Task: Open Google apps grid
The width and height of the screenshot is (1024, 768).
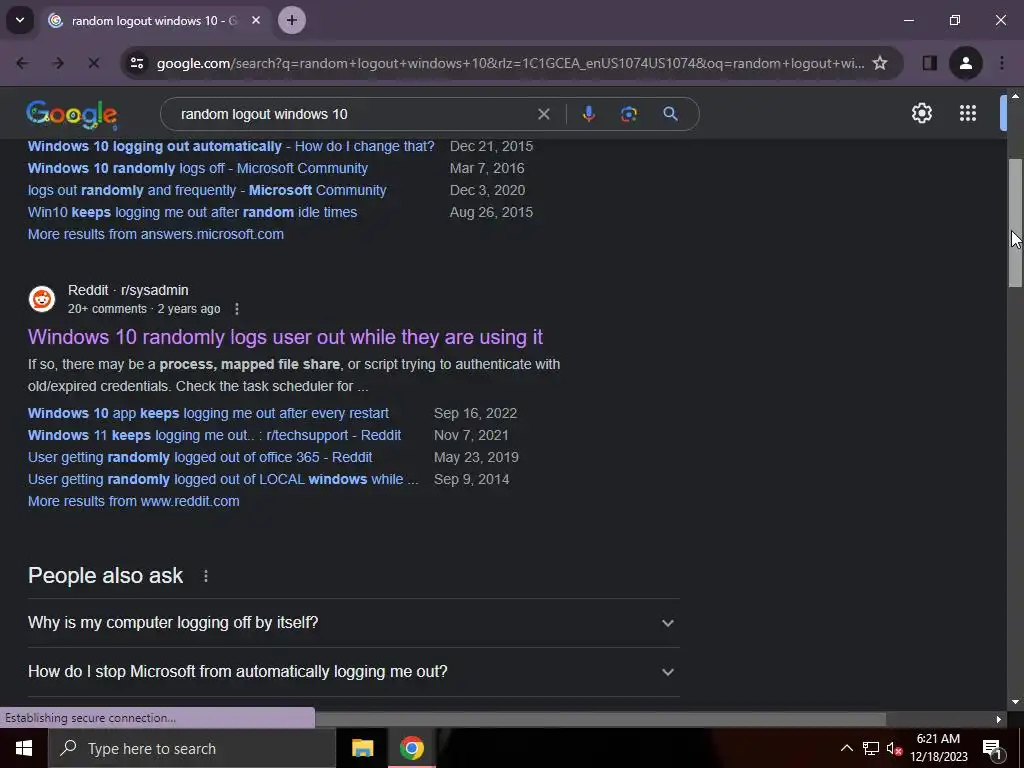Action: point(968,114)
